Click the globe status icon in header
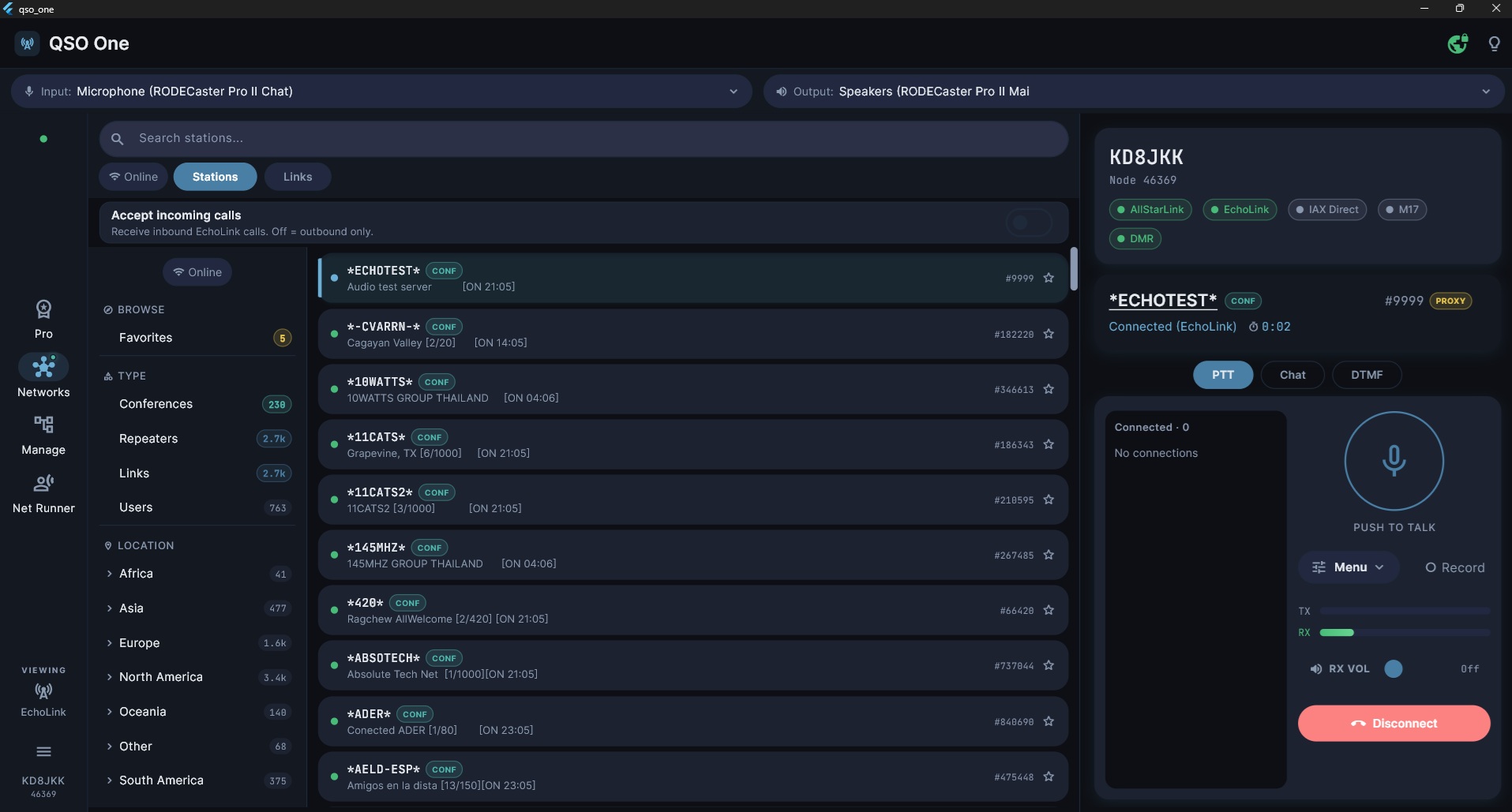 click(x=1458, y=44)
